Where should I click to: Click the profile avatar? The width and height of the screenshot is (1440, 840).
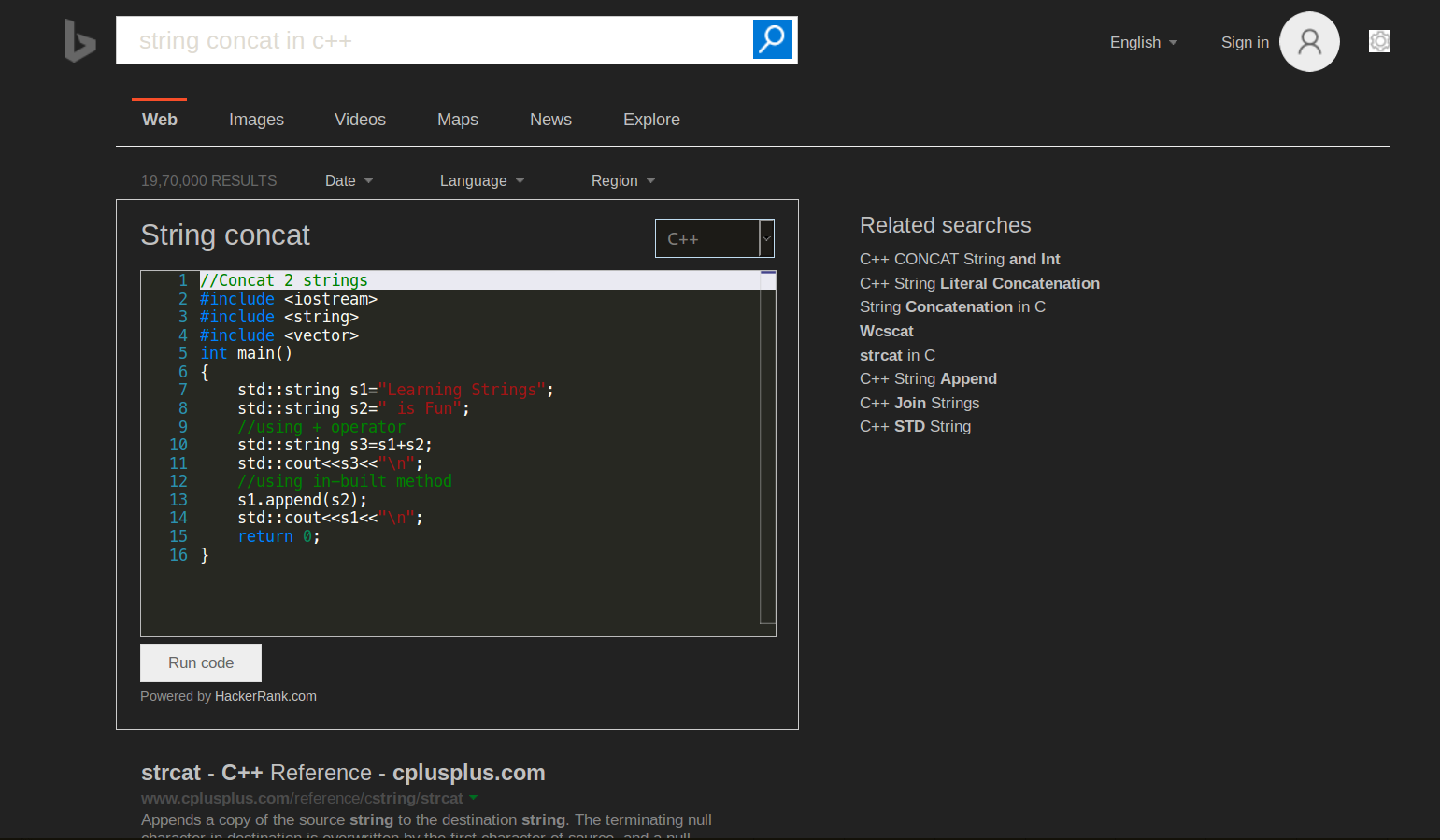point(1308,41)
